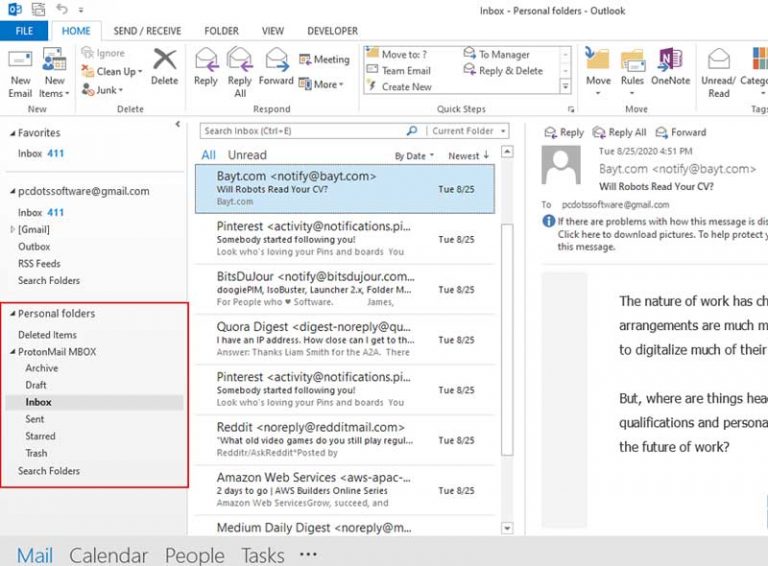Switch to the HOME tab
768x566 pixels.
[x=76, y=31]
